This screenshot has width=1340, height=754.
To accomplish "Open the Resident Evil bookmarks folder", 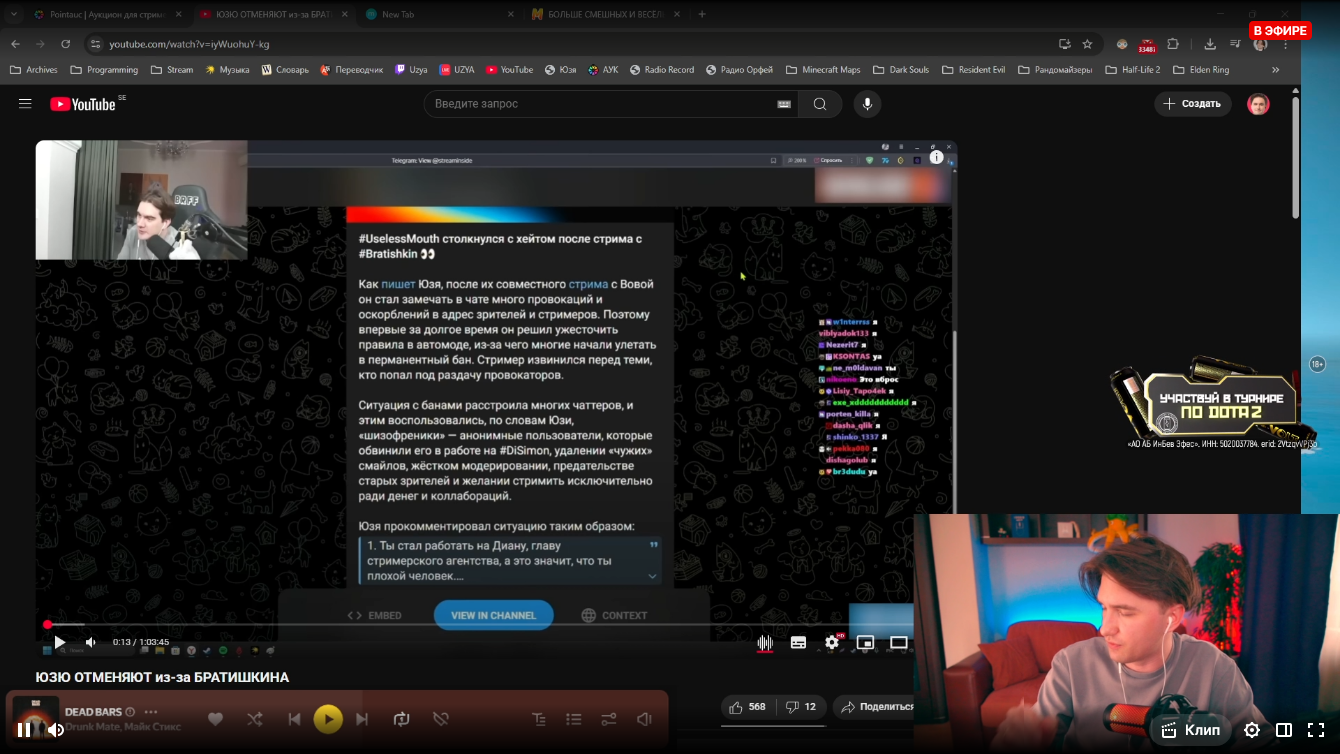I will click(x=973, y=70).
